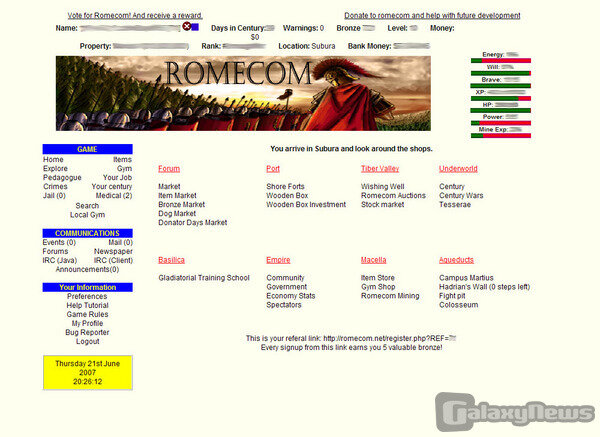Viewport: 600px width, 437px height.
Task: Open Wooden Box Investment link
Action: click(x=306, y=205)
